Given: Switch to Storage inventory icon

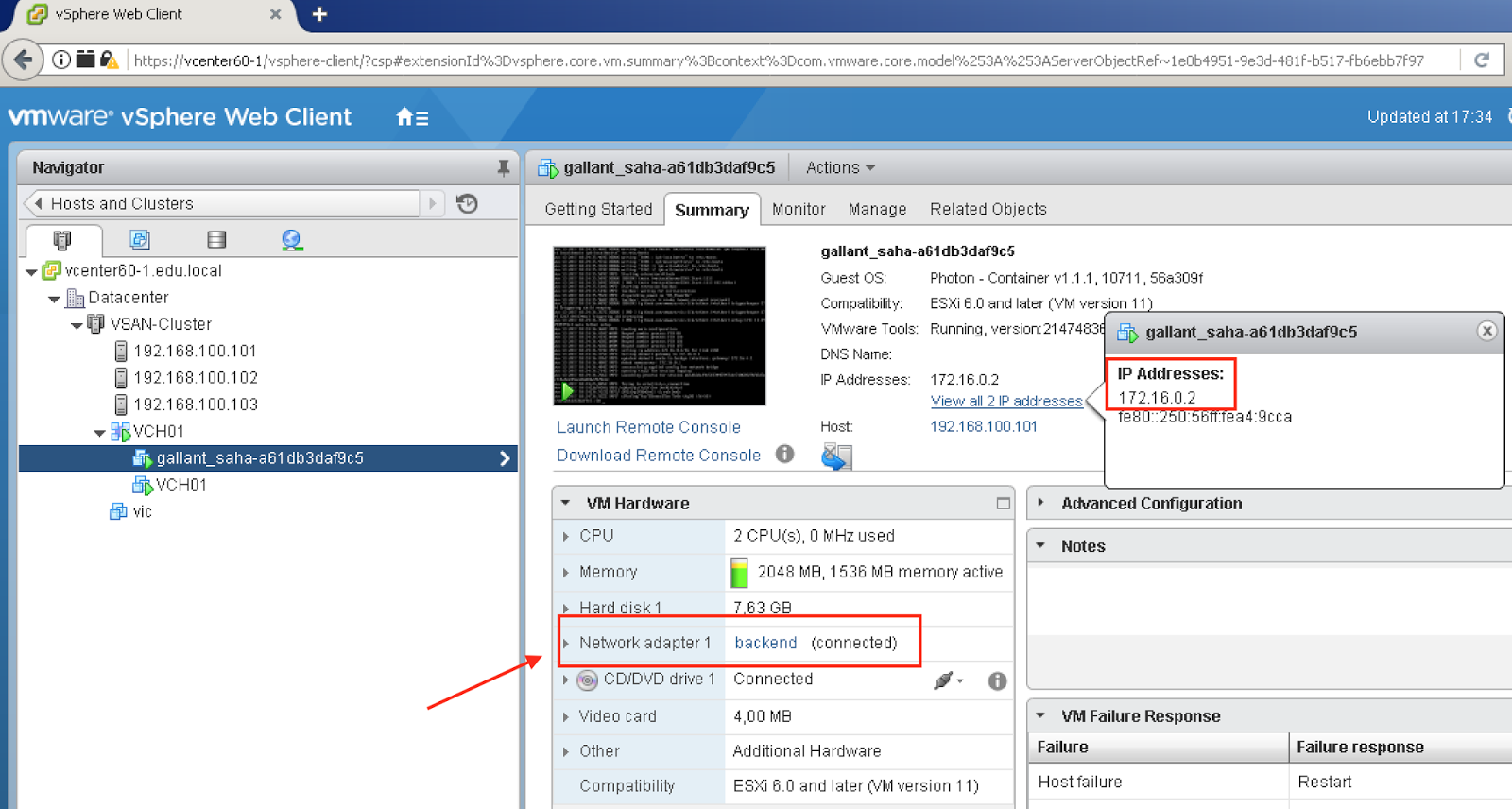Looking at the screenshot, I should tap(216, 240).
